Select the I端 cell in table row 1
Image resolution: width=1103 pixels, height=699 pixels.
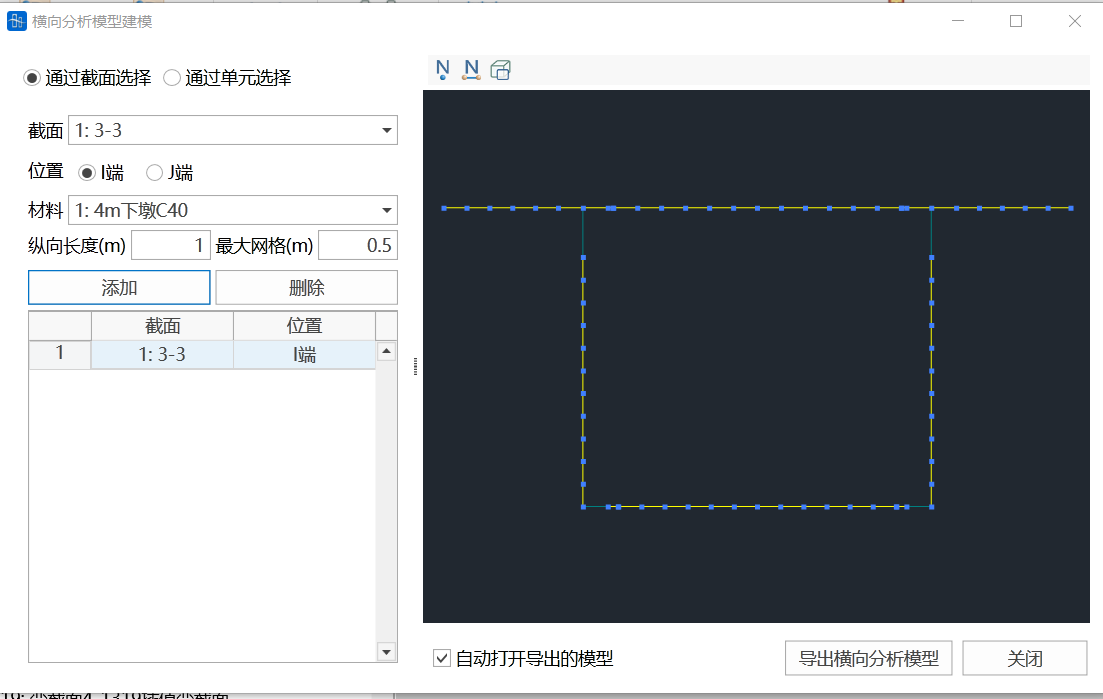pos(305,354)
